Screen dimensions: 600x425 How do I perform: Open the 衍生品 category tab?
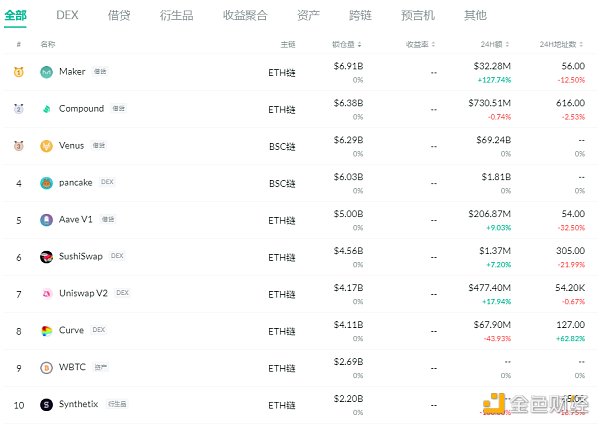(x=177, y=15)
